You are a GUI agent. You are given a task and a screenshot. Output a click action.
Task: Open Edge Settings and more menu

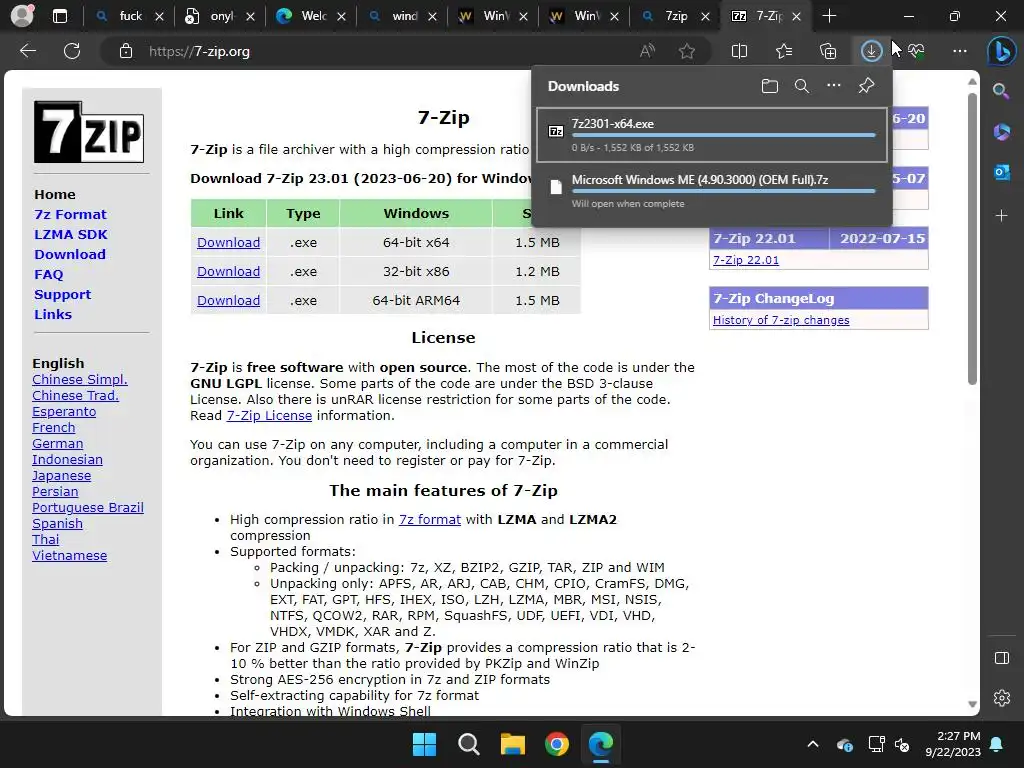959,51
